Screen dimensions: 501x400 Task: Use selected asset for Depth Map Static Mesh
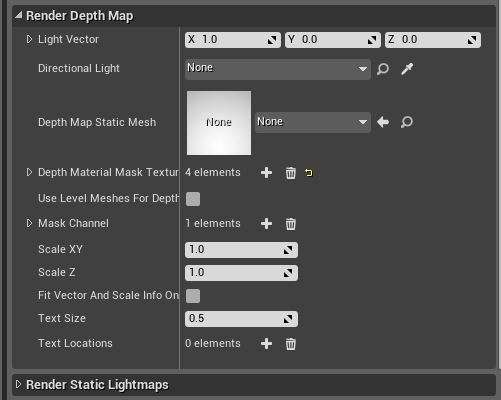(383, 122)
